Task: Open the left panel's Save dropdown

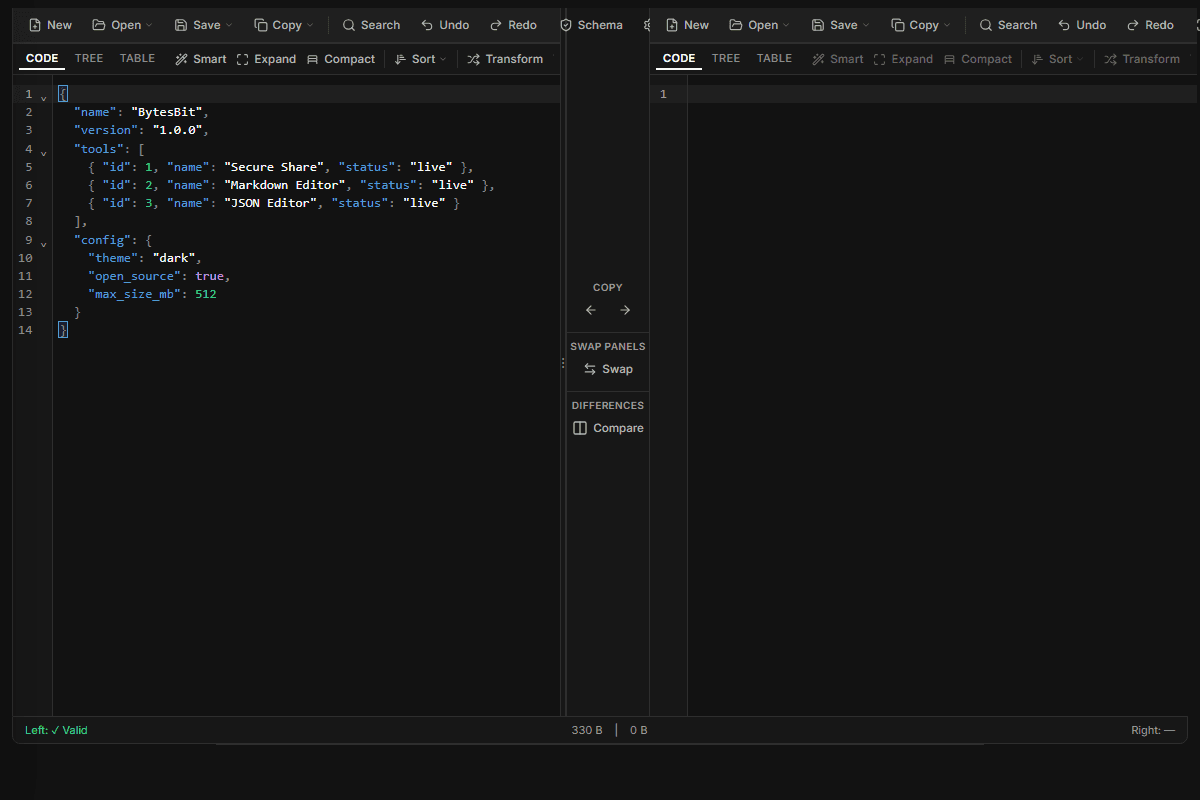Action: pyautogui.click(x=203, y=25)
